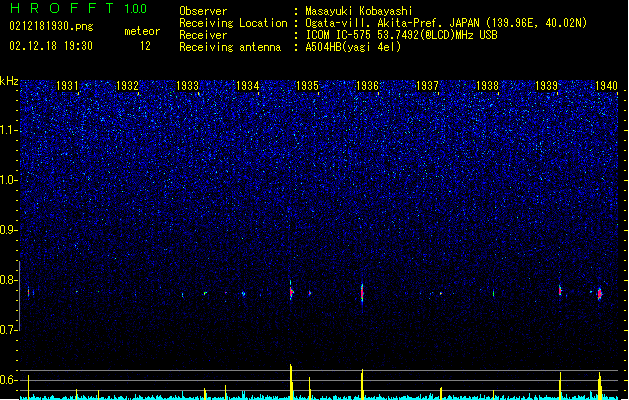
Task: Click the 1931 time marker
Action: [x=67, y=85]
